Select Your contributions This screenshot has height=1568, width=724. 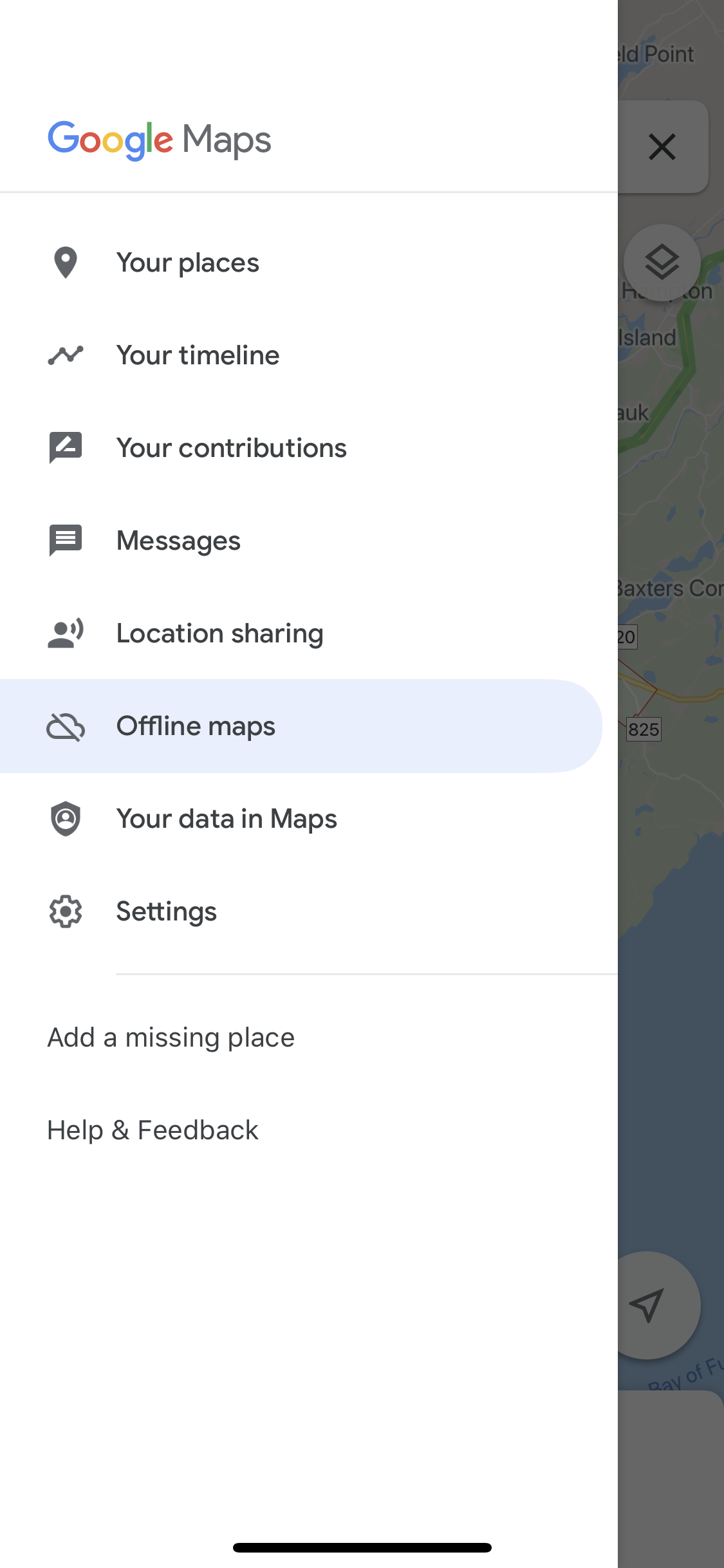(231, 447)
